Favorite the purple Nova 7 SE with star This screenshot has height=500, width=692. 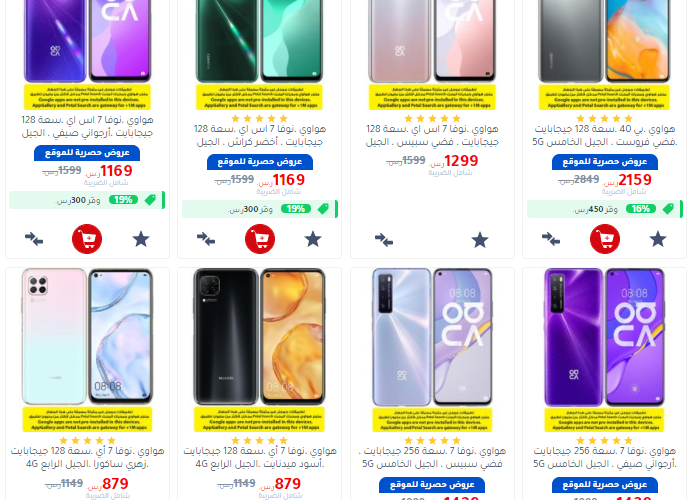tap(141, 239)
